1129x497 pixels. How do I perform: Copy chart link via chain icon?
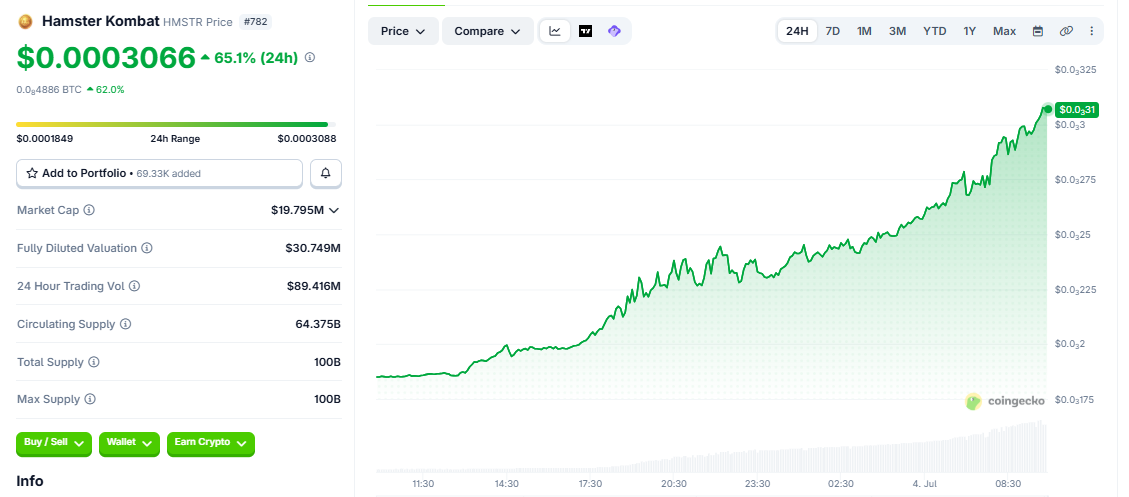pos(1066,31)
